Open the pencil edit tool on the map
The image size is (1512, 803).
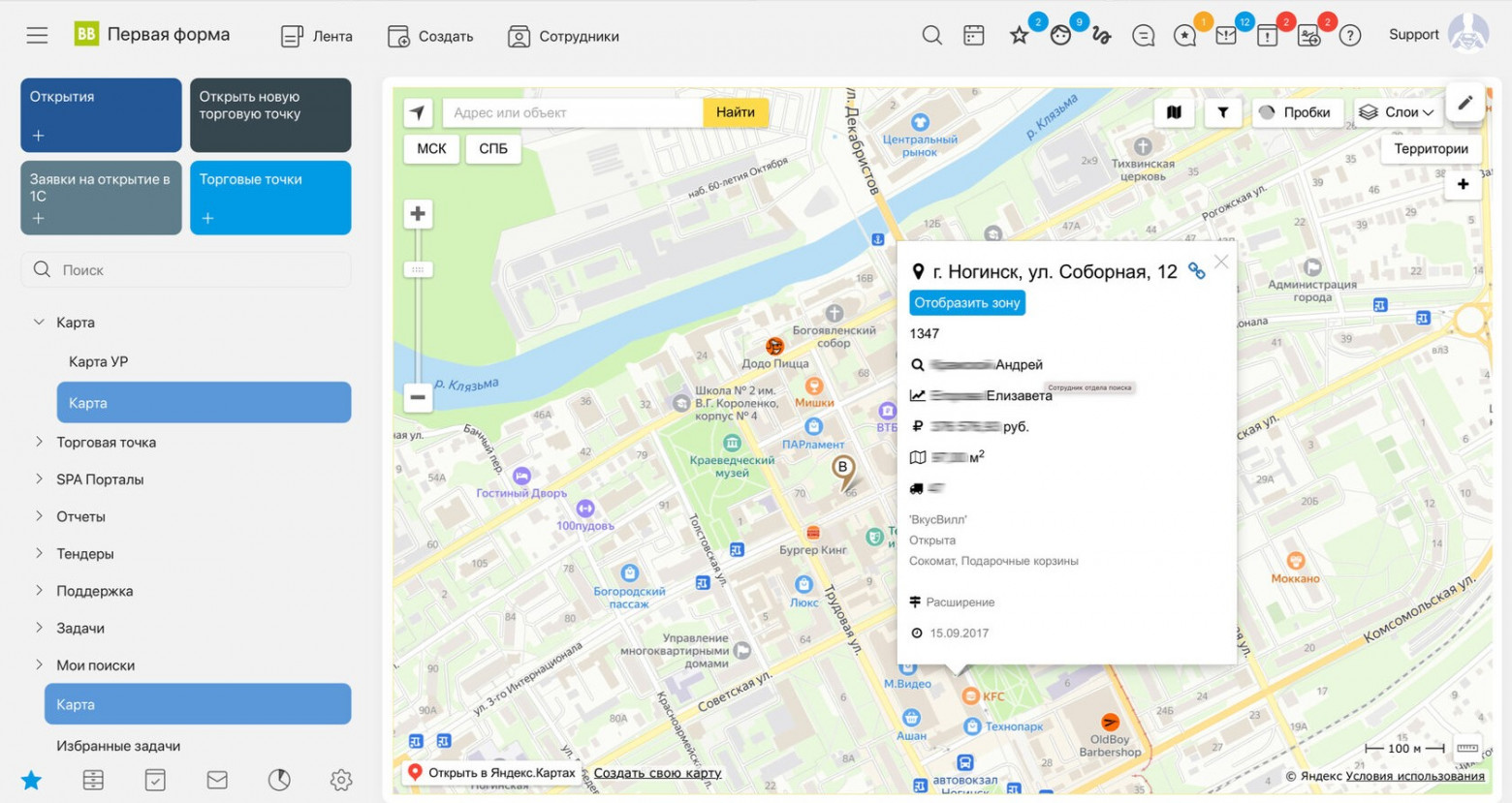coord(1465,103)
